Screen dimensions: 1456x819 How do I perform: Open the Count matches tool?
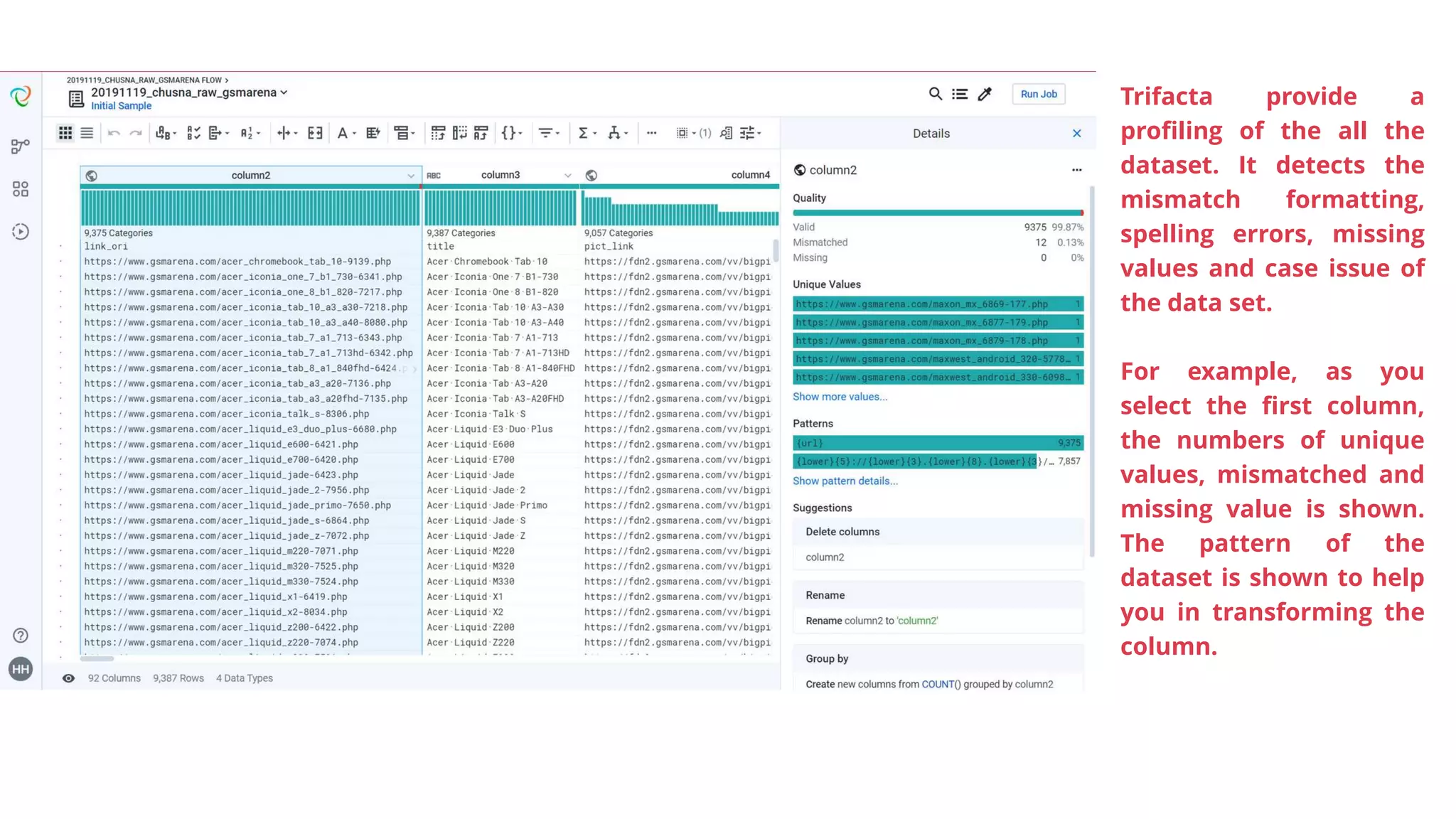tap(250, 133)
